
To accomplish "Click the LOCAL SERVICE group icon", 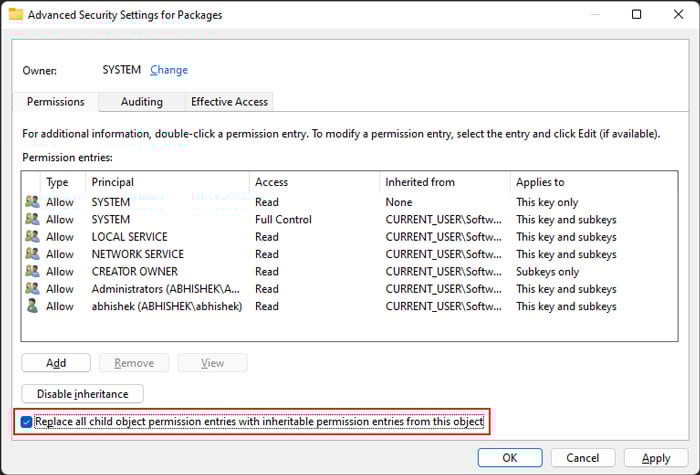I will [x=32, y=237].
